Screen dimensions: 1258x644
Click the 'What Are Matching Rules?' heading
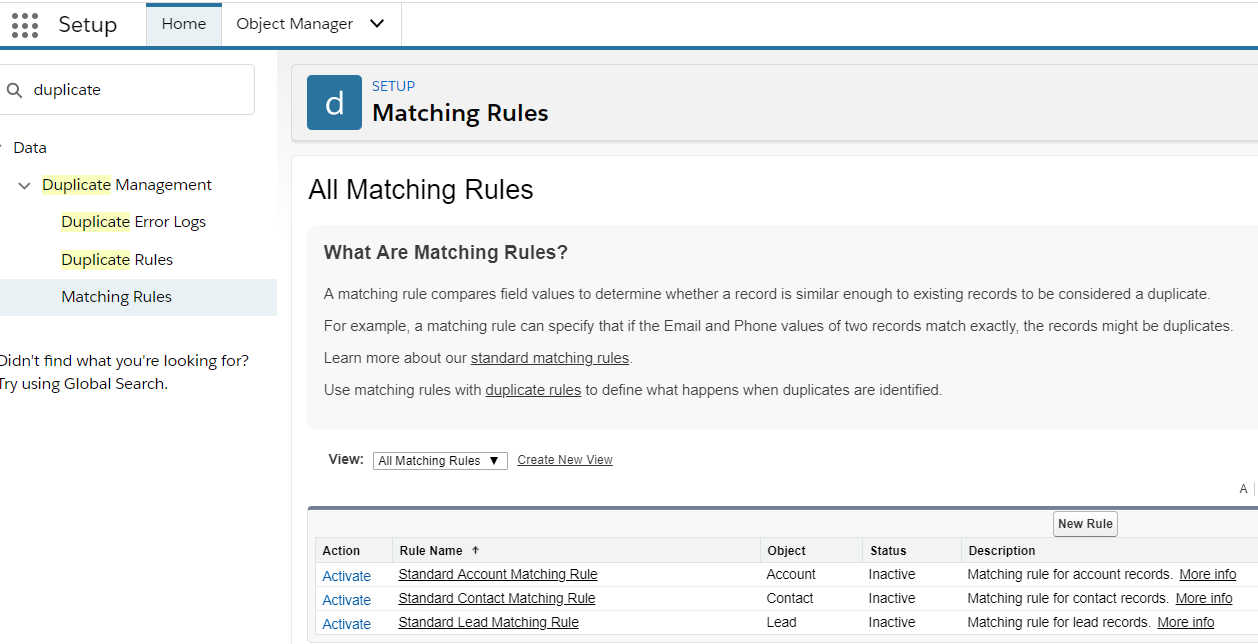click(x=446, y=253)
